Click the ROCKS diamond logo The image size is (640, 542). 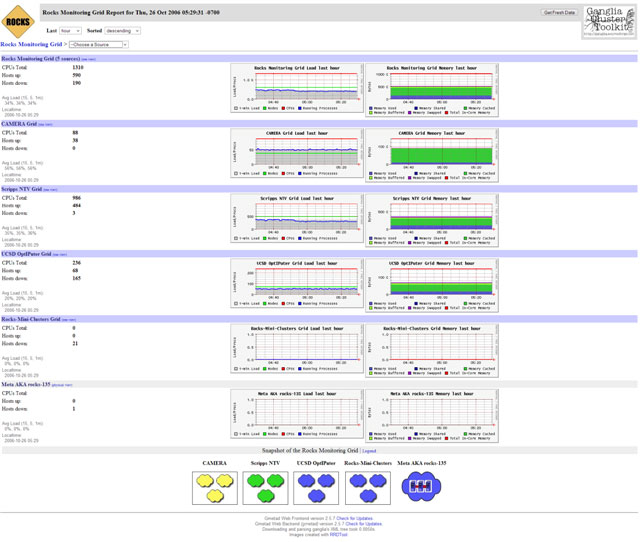[x=18, y=22]
